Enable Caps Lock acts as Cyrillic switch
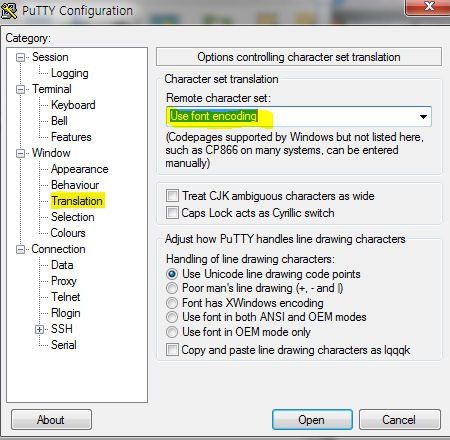This screenshot has height=440, width=450. coord(172,212)
